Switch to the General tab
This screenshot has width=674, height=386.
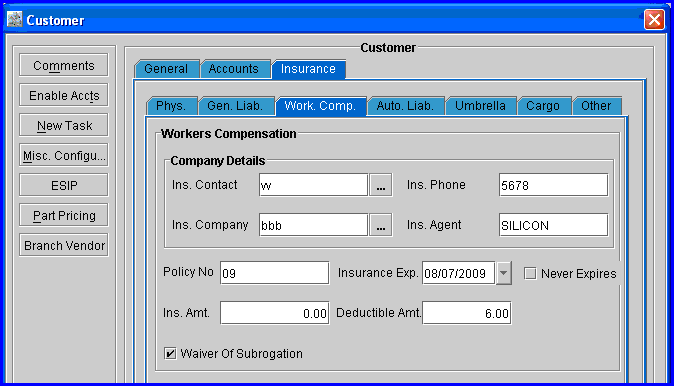(x=166, y=69)
